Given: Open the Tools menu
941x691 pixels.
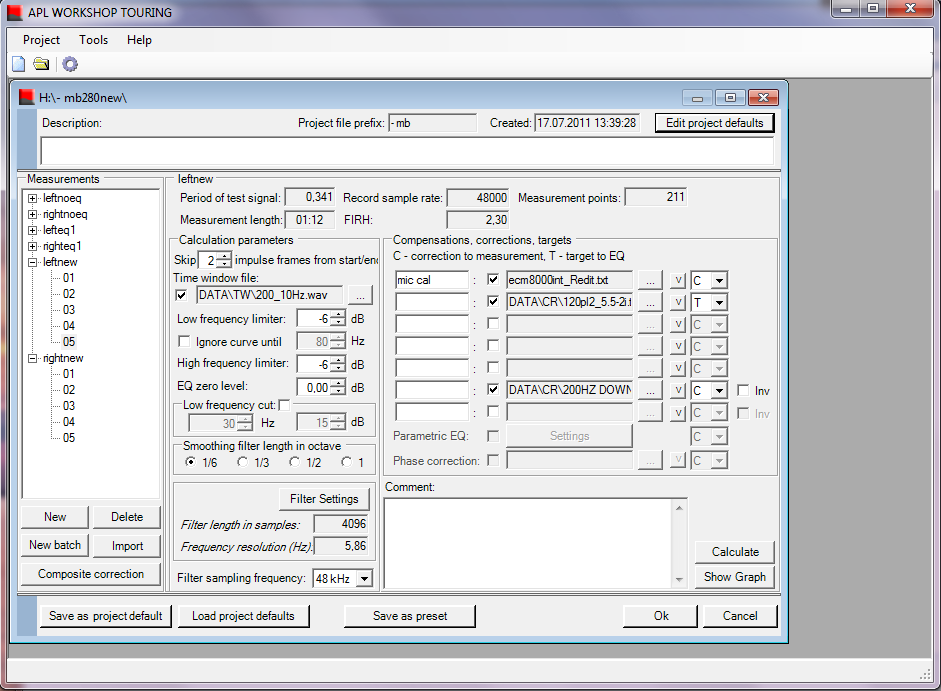Looking at the screenshot, I should (x=94, y=40).
